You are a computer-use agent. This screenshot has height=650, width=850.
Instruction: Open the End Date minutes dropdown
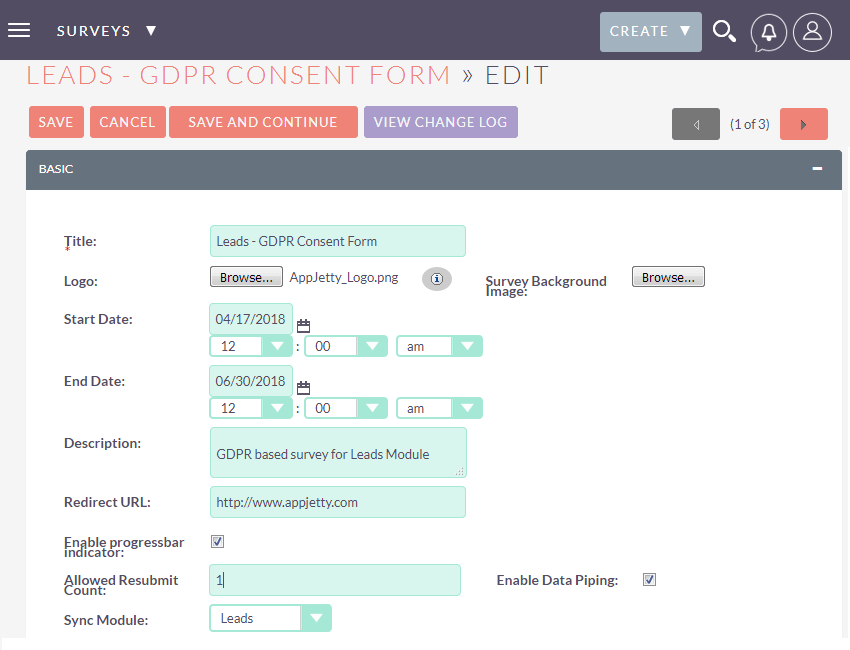pos(346,408)
